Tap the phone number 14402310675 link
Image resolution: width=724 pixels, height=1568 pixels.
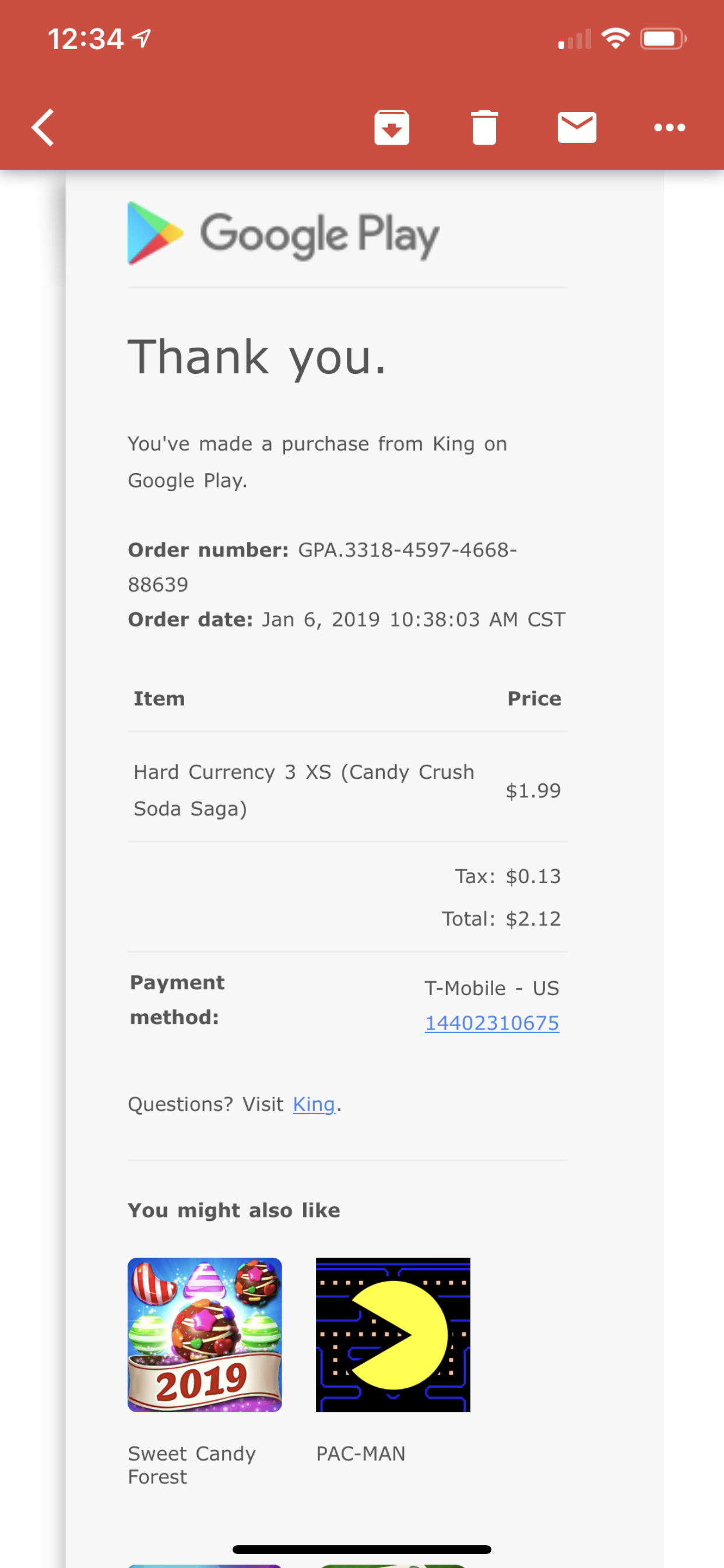point(491,1023)
